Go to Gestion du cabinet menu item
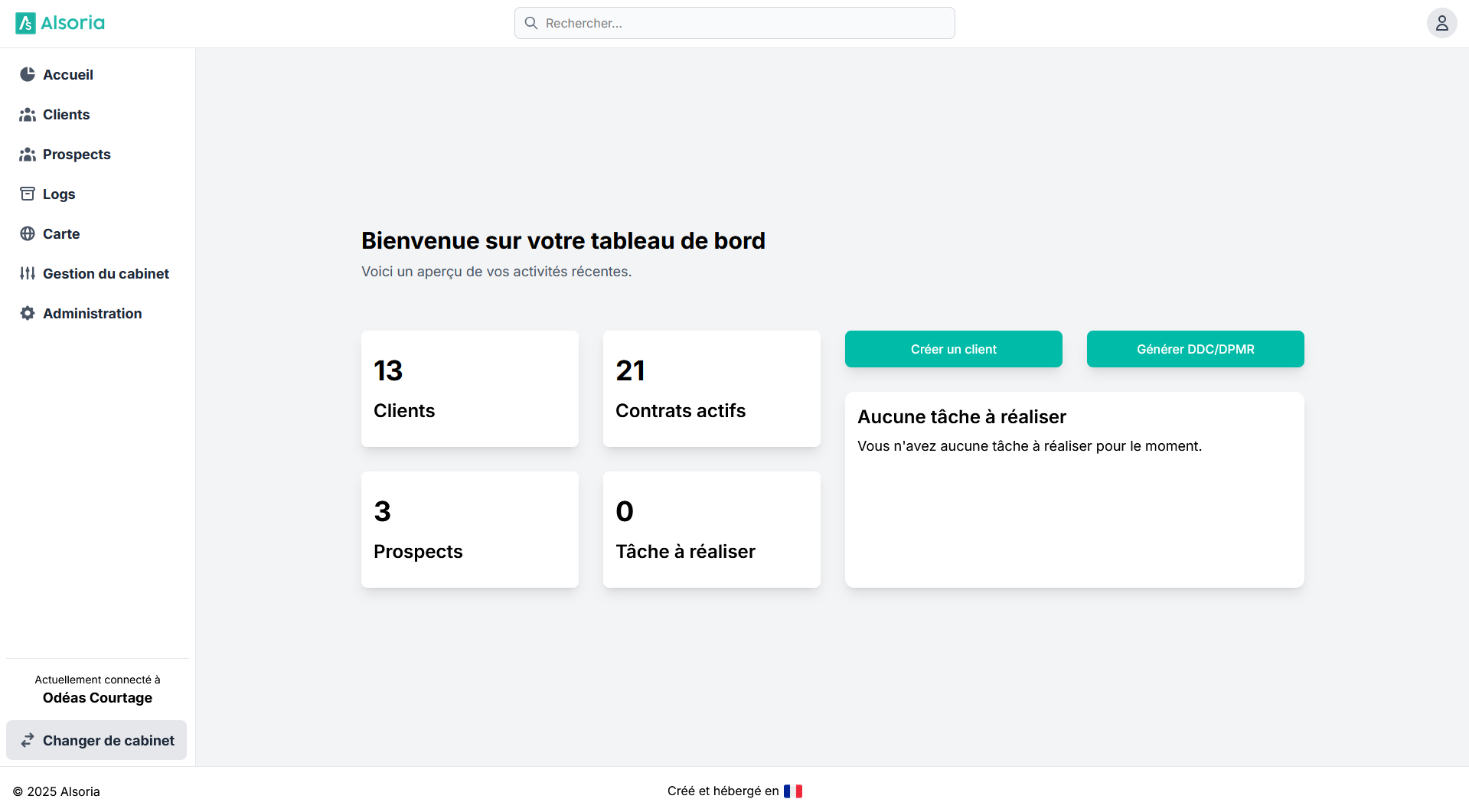Image resolution: width=1469 pixels, height=812 pixels. coord(106,274)
